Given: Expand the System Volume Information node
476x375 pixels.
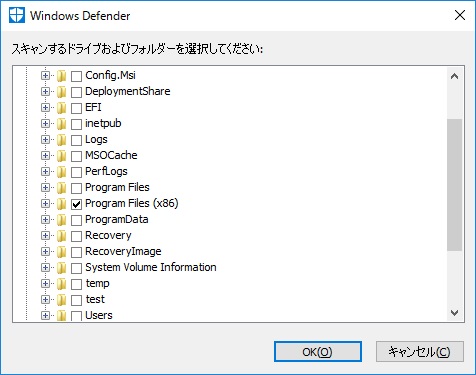Looking at the screenshot, I should (x=45, y=267).
